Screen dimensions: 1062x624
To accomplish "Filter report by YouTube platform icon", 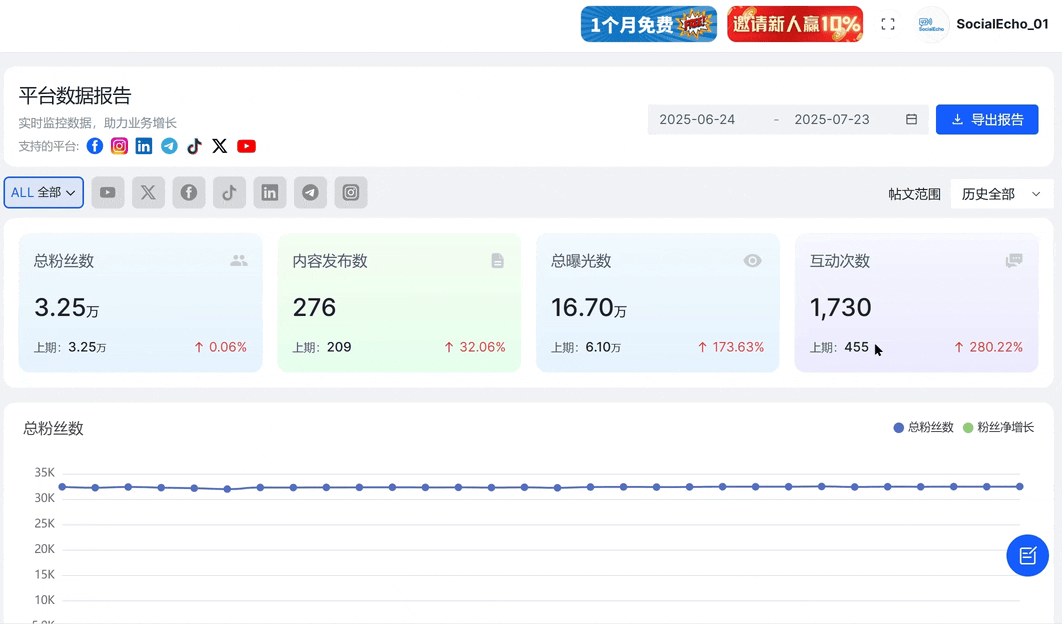I will [108, 193].
